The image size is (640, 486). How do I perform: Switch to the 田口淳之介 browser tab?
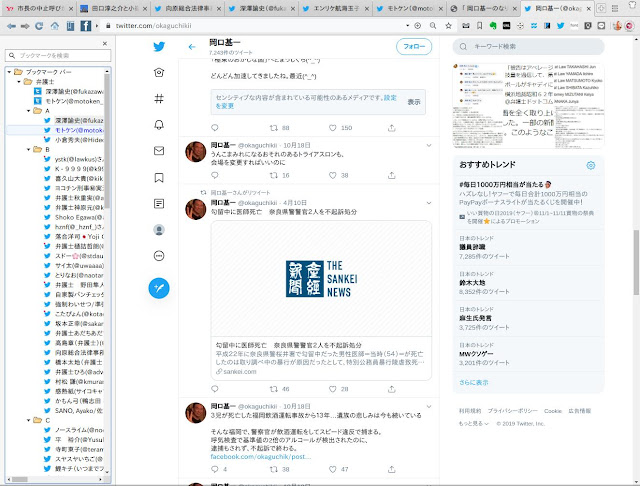tap(114, 8)
